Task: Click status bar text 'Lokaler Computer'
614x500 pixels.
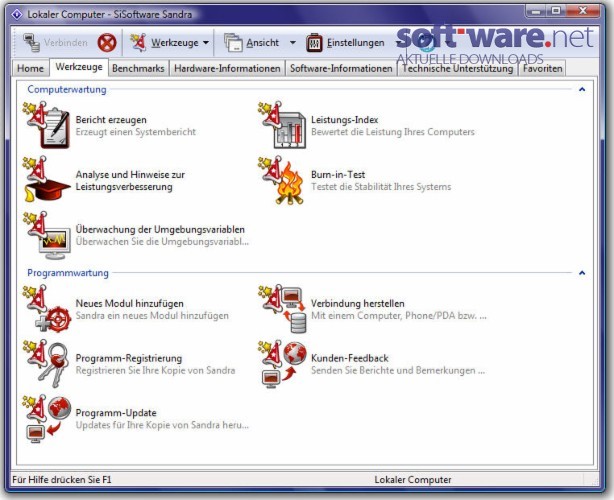Action: [413, 480]
